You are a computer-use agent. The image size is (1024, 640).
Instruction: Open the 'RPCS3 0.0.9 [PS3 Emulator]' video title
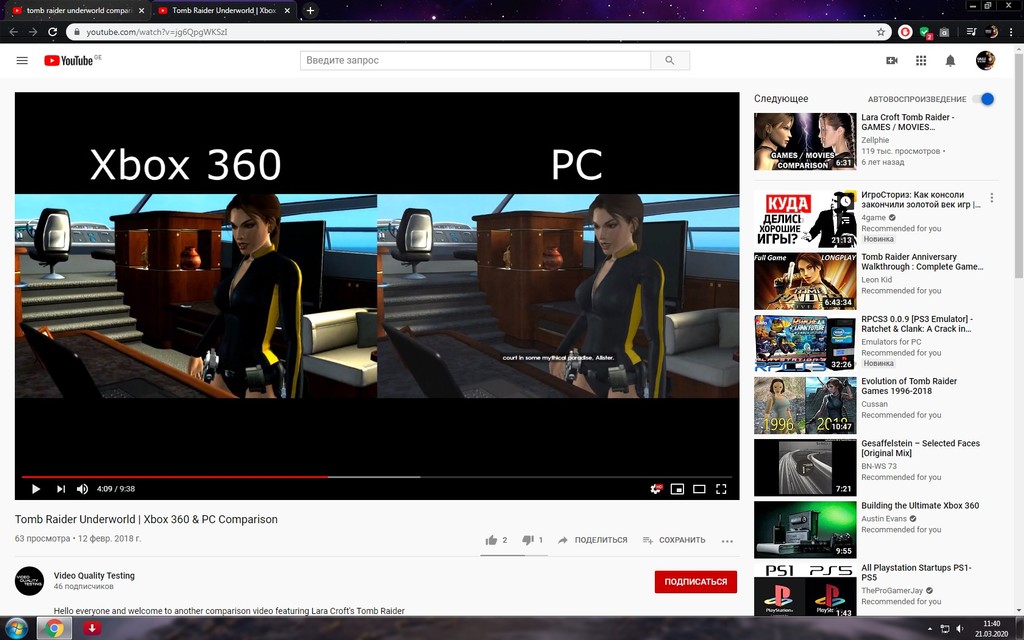pos(917,324)
